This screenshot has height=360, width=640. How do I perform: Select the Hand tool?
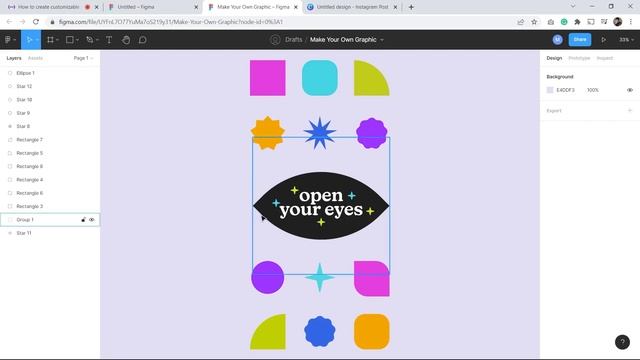click(x=126, y=40)
